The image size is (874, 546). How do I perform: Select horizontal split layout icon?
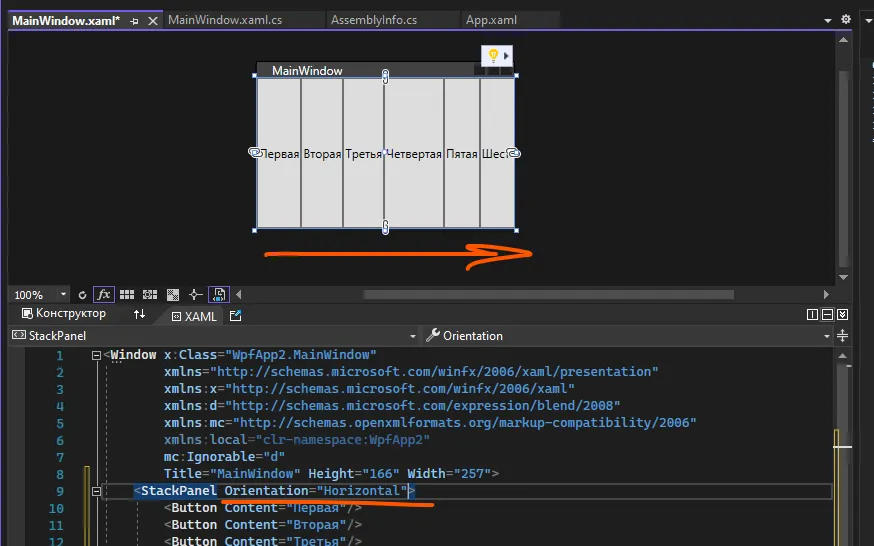(827, 315)
